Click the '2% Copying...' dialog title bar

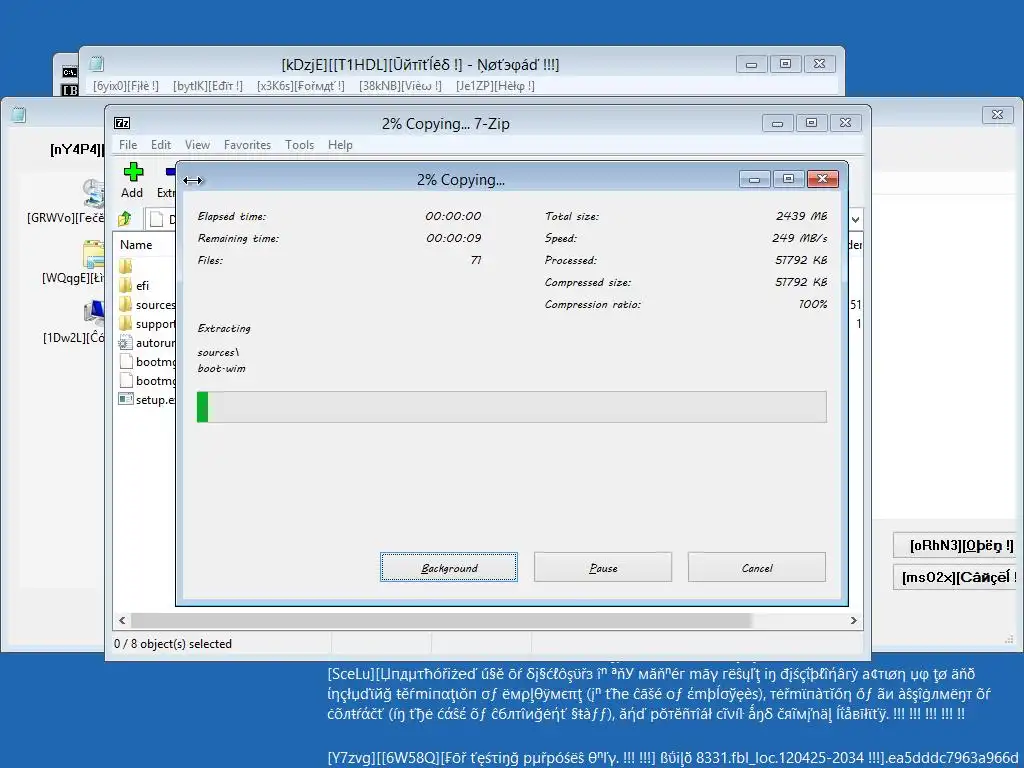460,180
